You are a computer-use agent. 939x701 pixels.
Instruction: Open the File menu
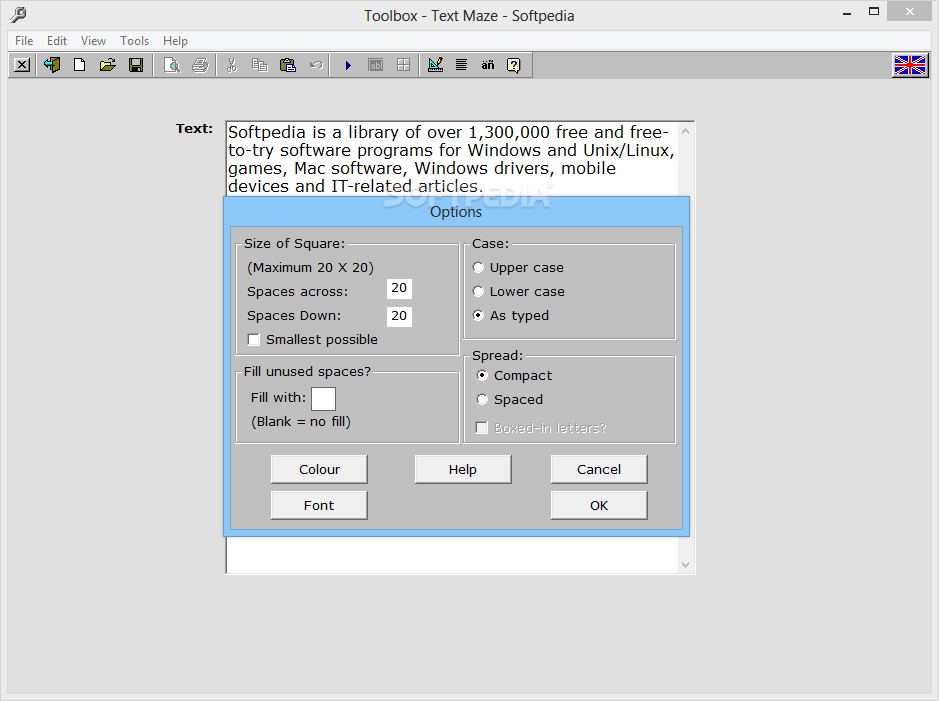24,41
